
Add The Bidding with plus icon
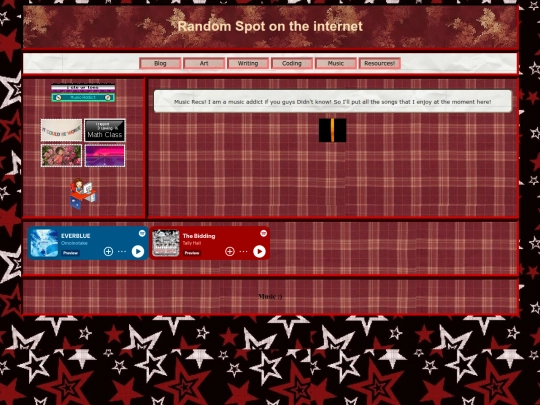point(230,251)
